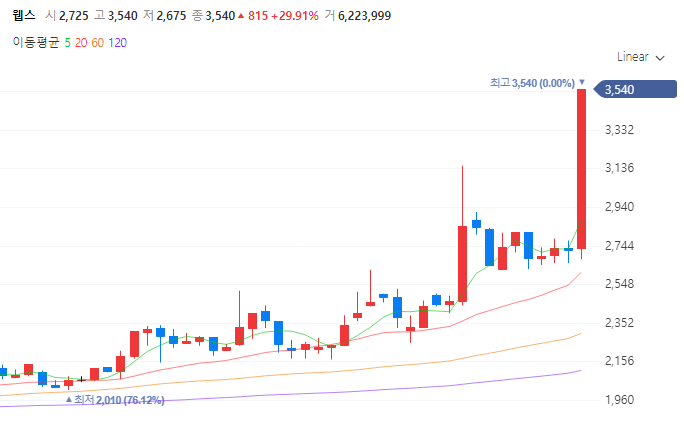Viewport: 684px width, 423px height.
Task: Click the 20-day moving average label
Action: 81,43
